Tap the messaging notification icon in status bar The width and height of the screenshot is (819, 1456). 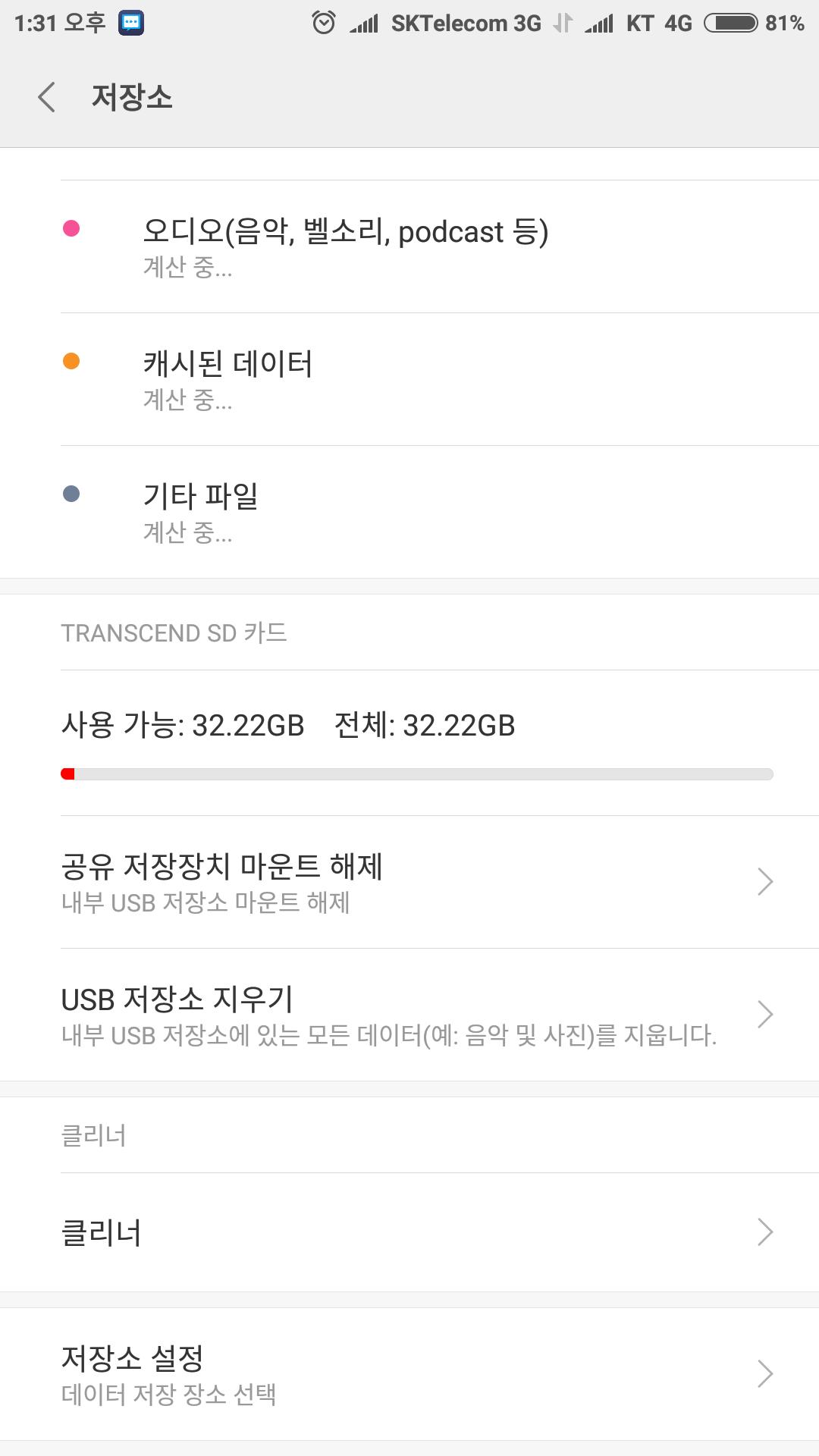pyautogui.click(x=131, y=23)
